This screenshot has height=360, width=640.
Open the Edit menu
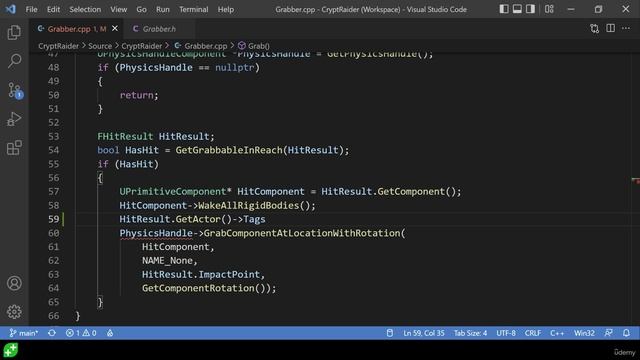click(x=53, y=9)
